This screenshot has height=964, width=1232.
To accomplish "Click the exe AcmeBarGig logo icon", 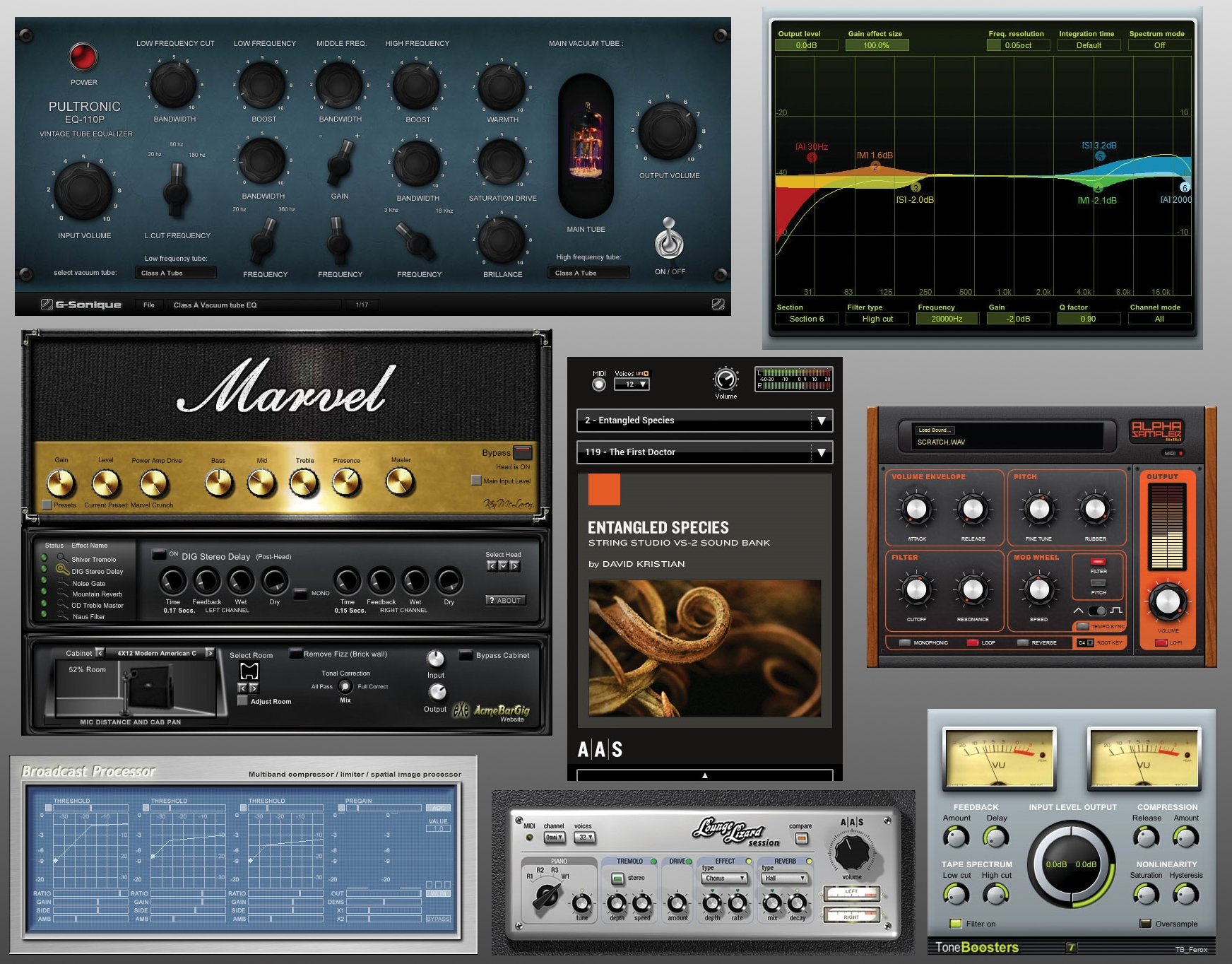I will pyautogui.click(x=460, y=710).
